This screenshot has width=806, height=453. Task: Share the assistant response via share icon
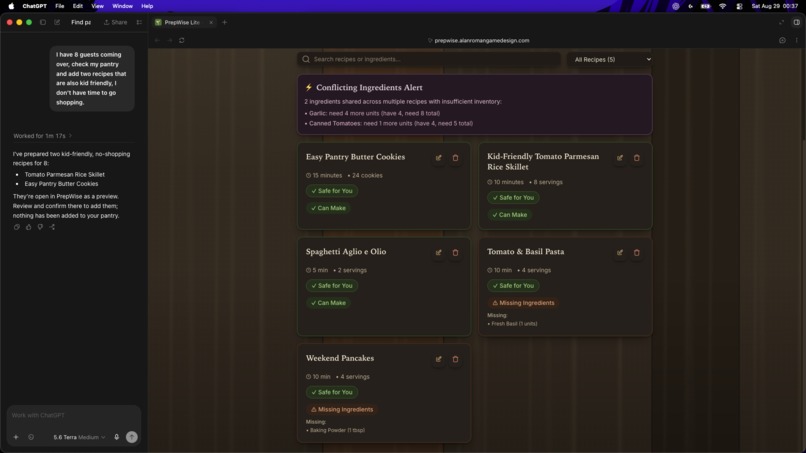tap(52, 227)
